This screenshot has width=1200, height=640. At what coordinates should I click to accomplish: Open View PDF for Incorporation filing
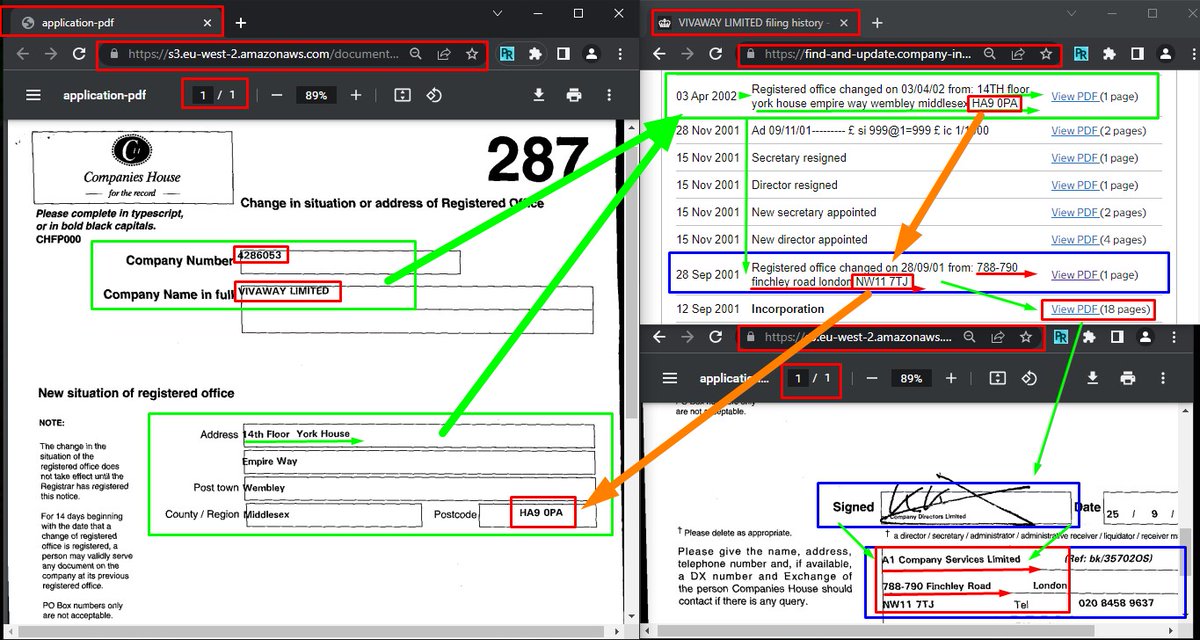coord(1075,309)
